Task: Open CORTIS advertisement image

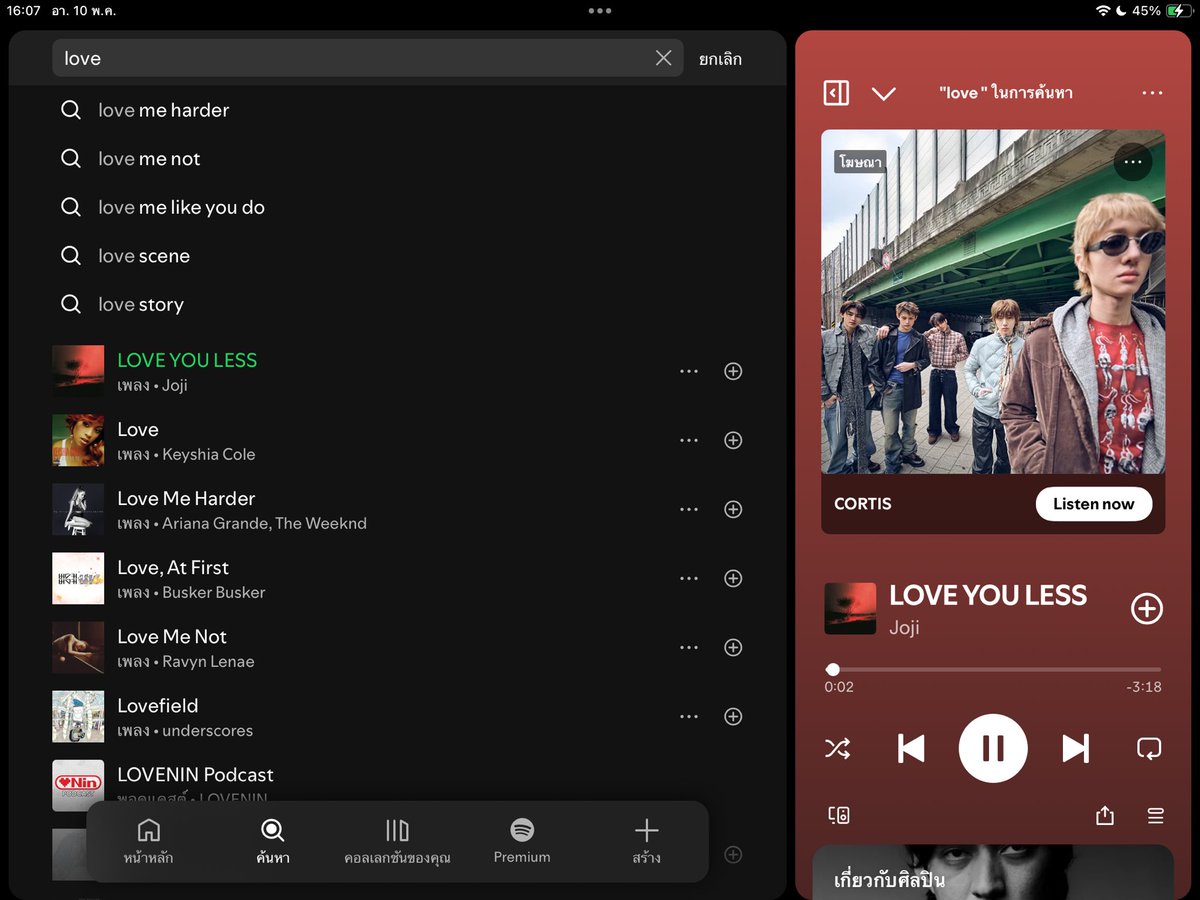Action: click(x=993, y=302)
